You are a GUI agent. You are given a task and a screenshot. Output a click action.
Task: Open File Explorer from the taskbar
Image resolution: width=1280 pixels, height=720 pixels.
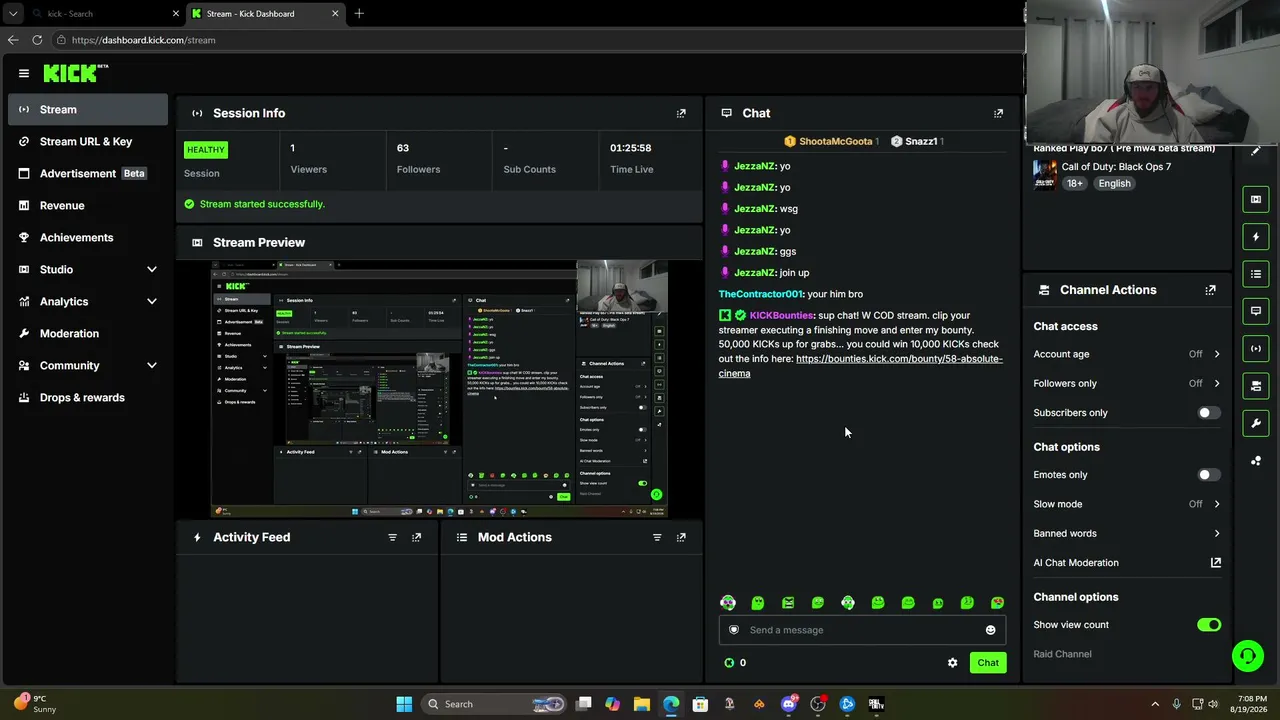[x=642, y=704]
